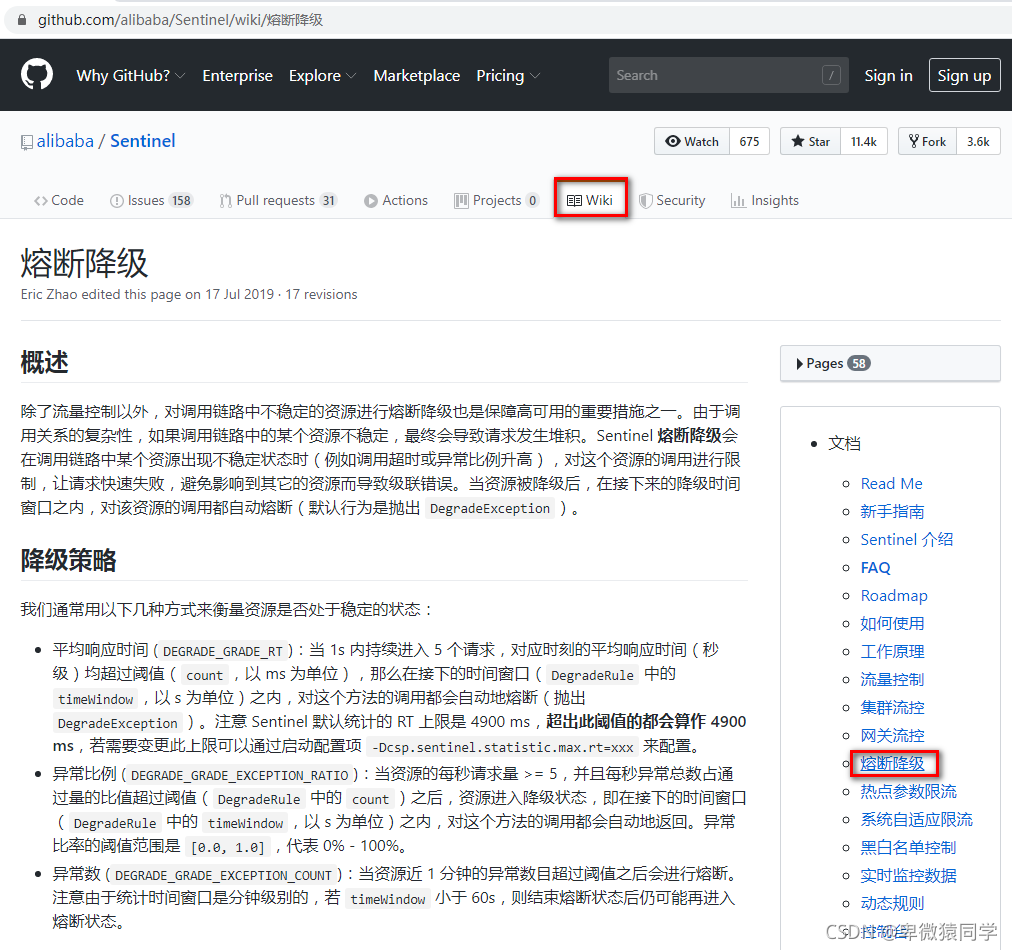1012x950 pixels.
Task: Expand the Why GitHub? menu
Action: (x=130, y=76)
